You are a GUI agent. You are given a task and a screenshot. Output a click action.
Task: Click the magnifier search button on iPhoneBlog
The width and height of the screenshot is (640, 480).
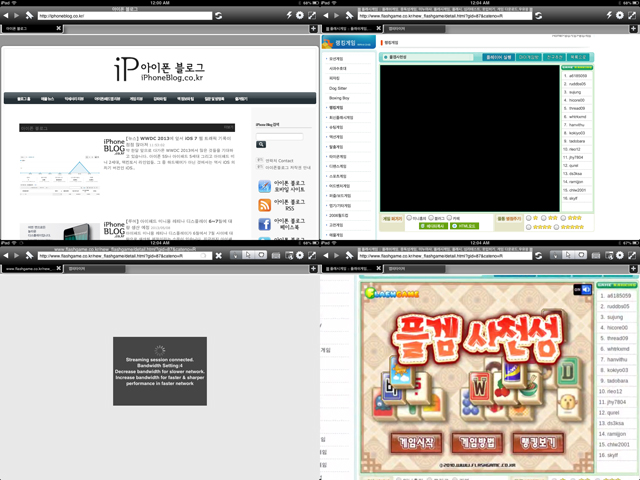tap(261, 144)
